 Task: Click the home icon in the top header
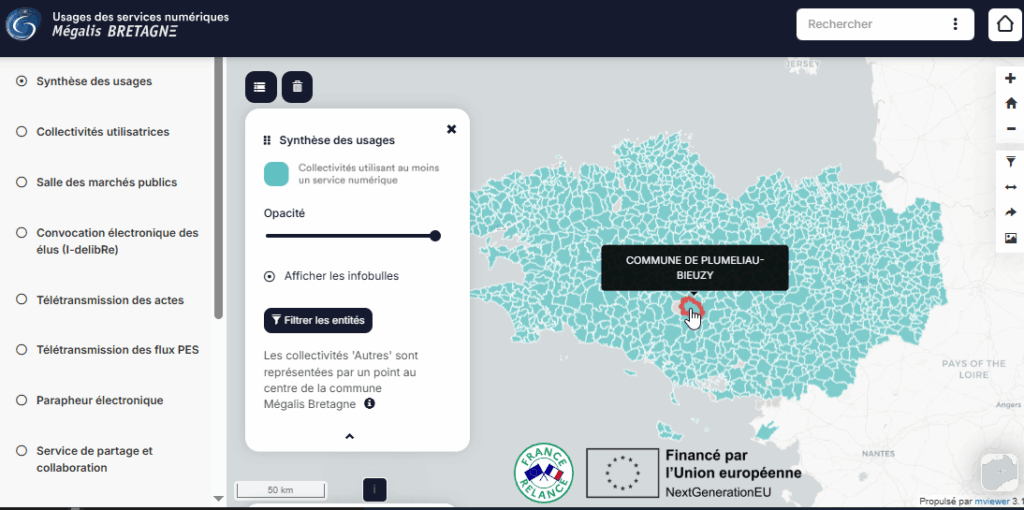1005,25
